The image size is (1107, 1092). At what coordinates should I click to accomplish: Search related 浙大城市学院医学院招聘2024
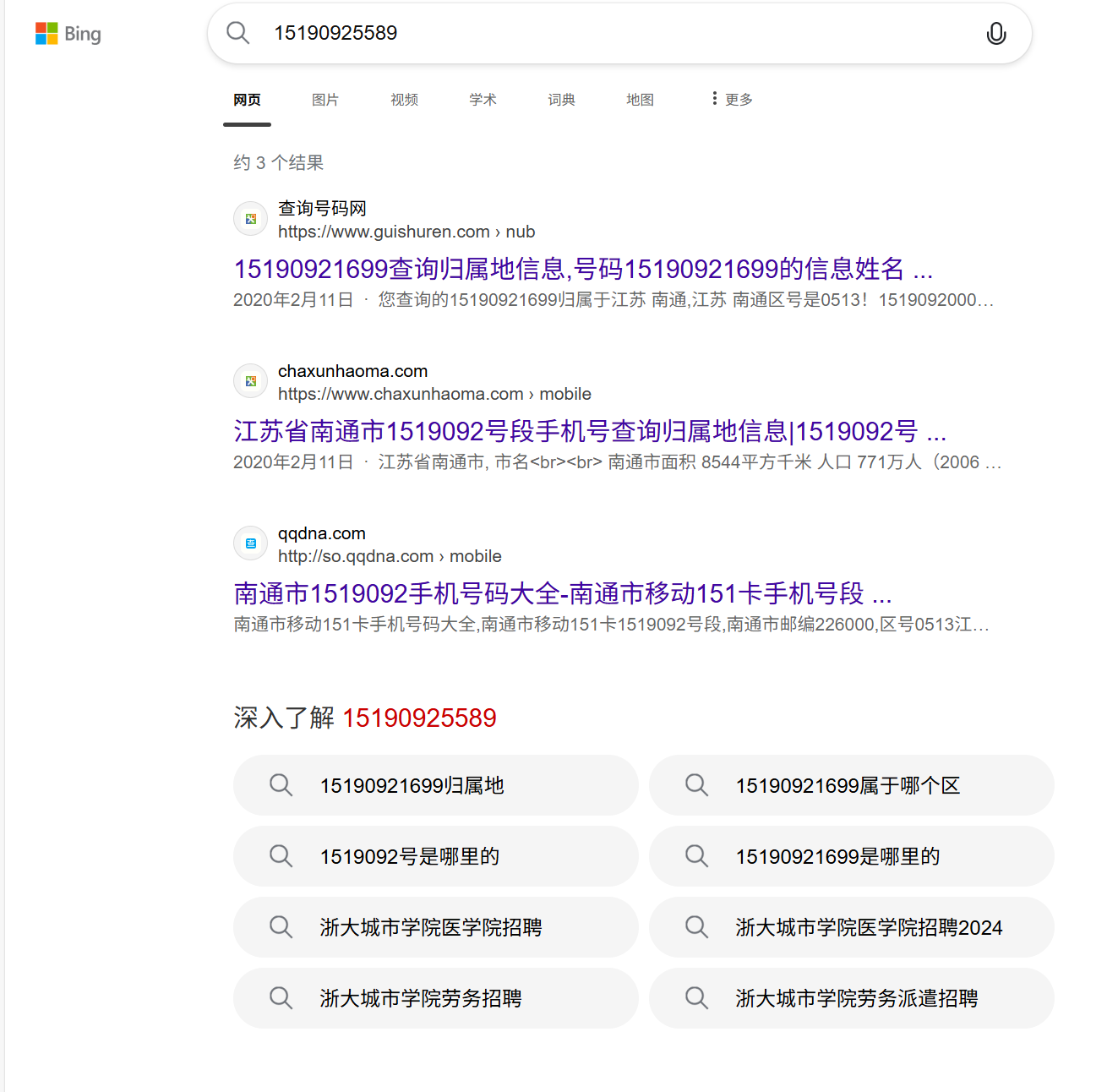pyautogui.click(x=852, y=927)
